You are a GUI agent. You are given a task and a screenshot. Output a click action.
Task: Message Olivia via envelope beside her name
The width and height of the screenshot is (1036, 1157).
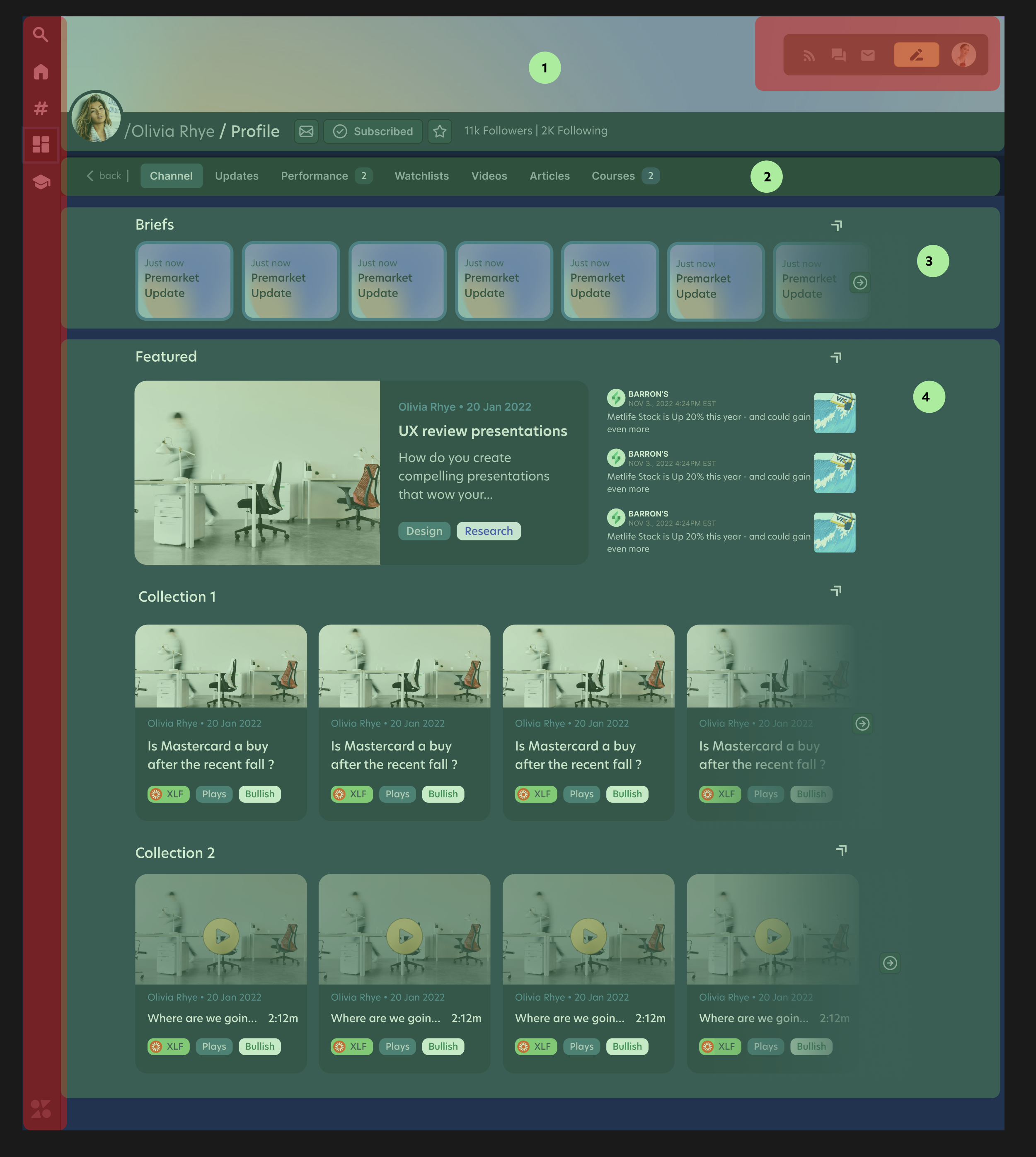[x=306, y=131]
